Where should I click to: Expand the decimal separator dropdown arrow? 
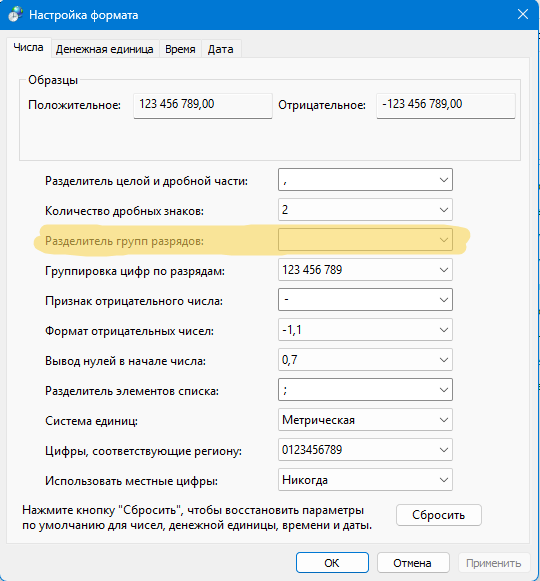point(443,180)
